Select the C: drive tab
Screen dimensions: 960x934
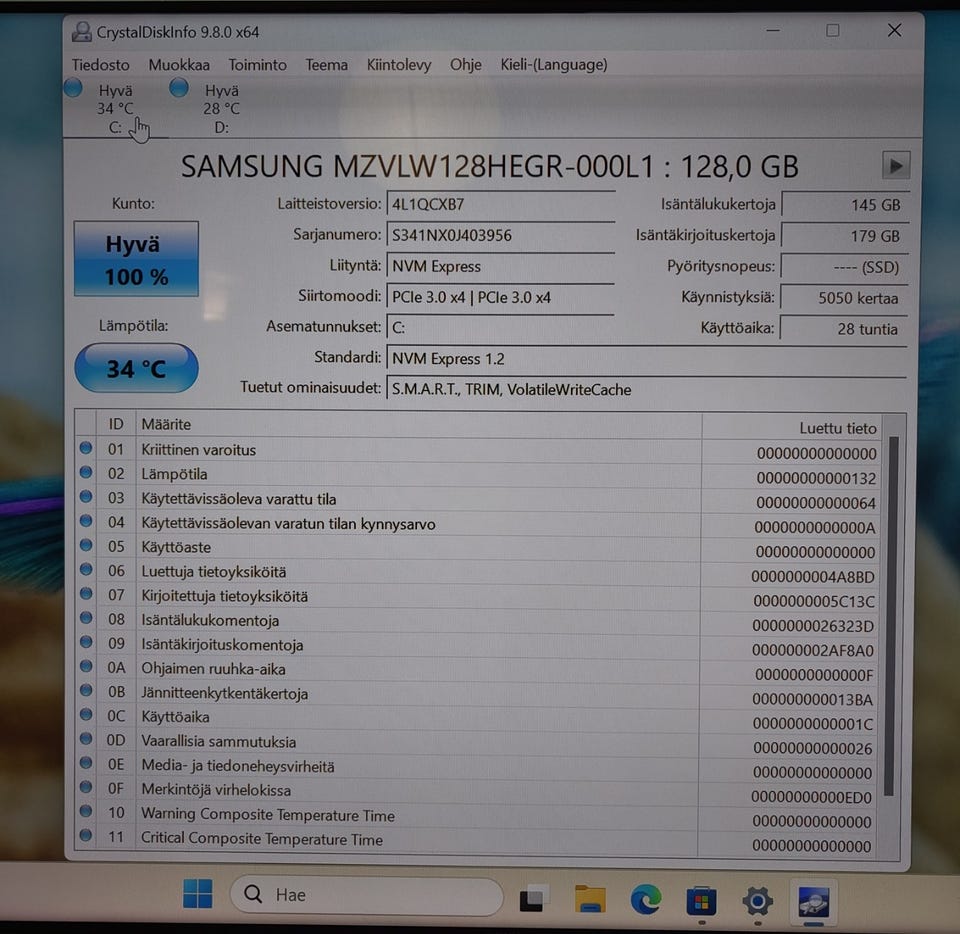click(x=115, y=108)
